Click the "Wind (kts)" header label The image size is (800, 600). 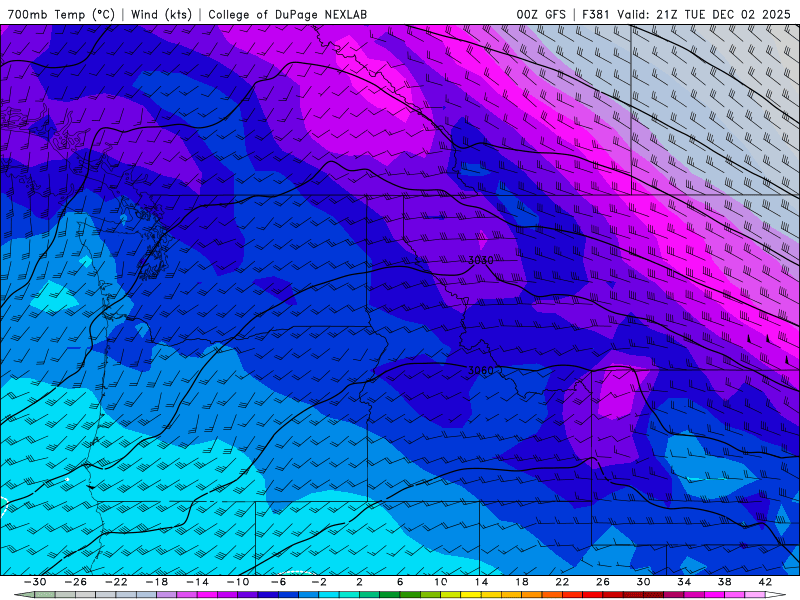click(161, 14)
